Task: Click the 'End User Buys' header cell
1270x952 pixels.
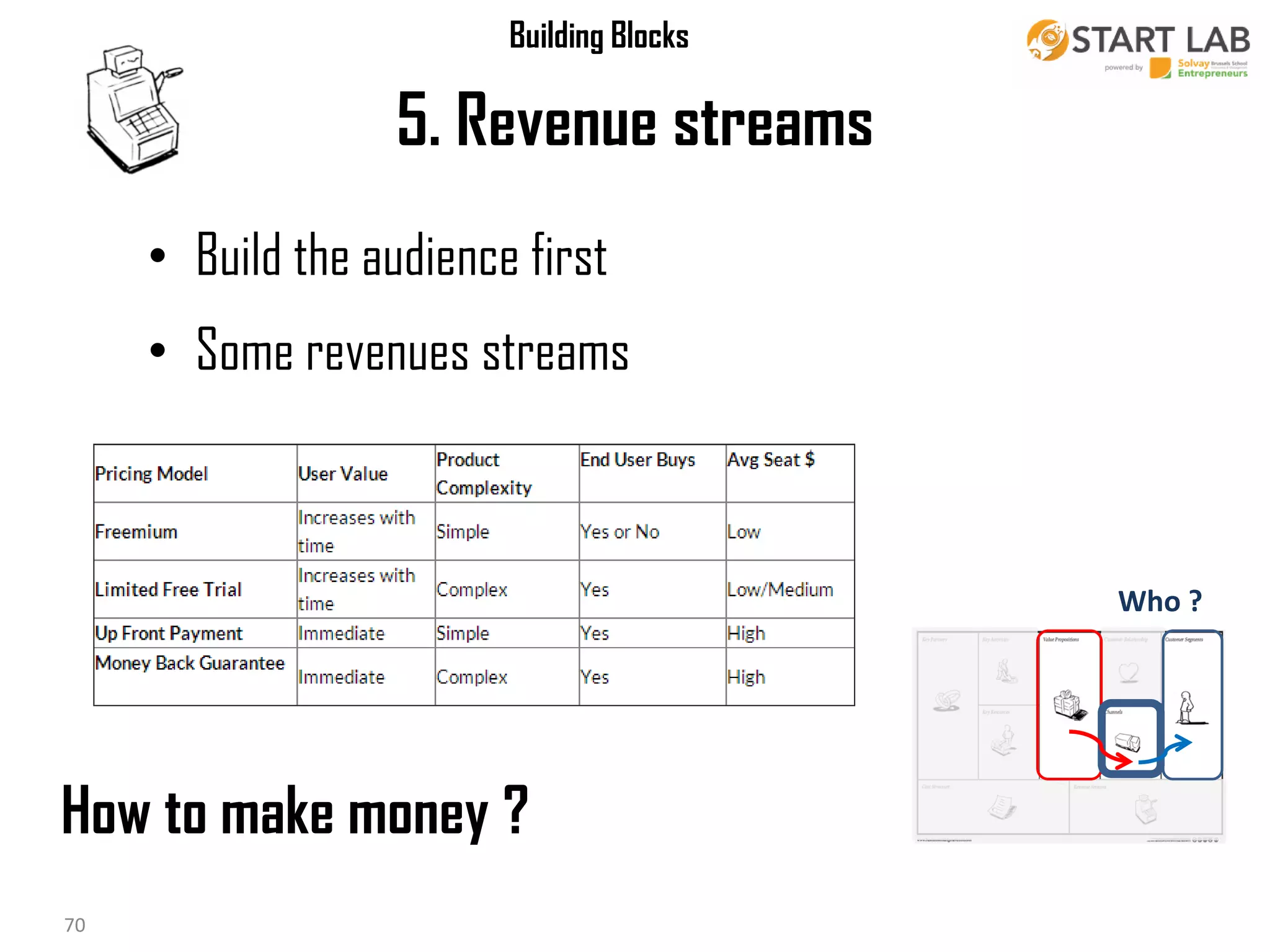Action: (652, 474)
